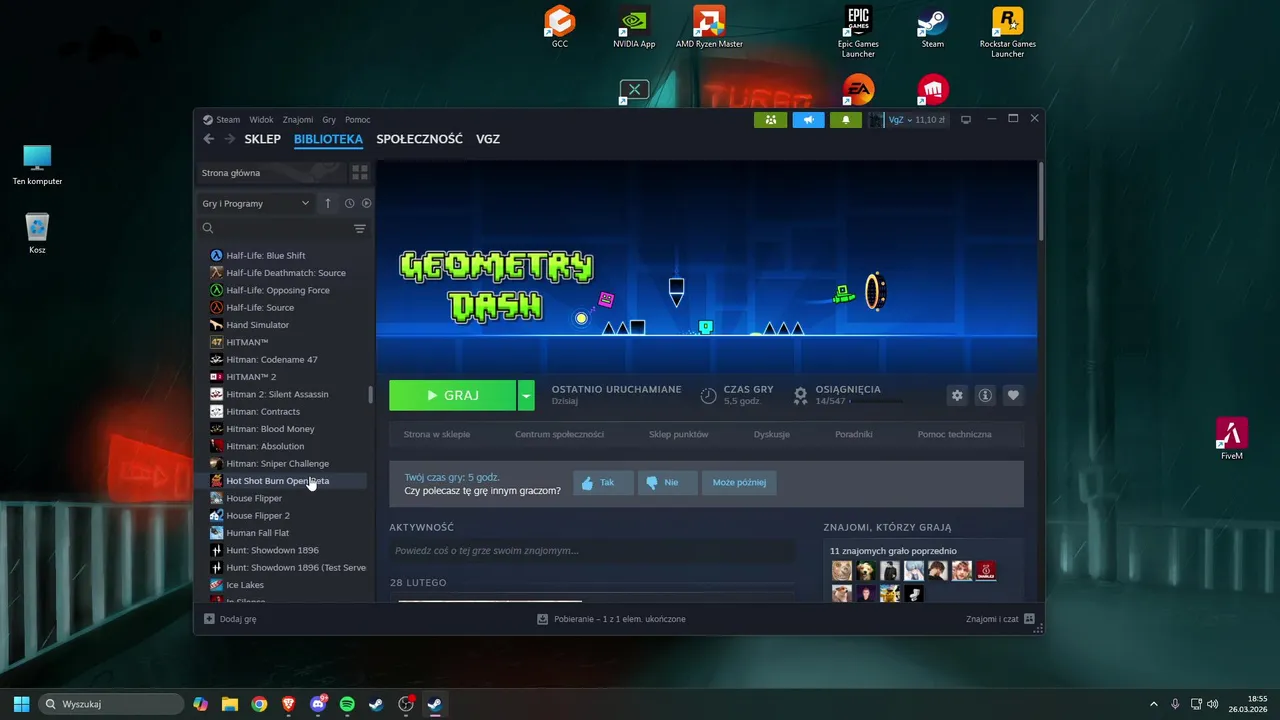Image resolution: width=1280 pixels, height=720 pixels.
Task: Click the achievements progress bar
Action: click(876, 401)
